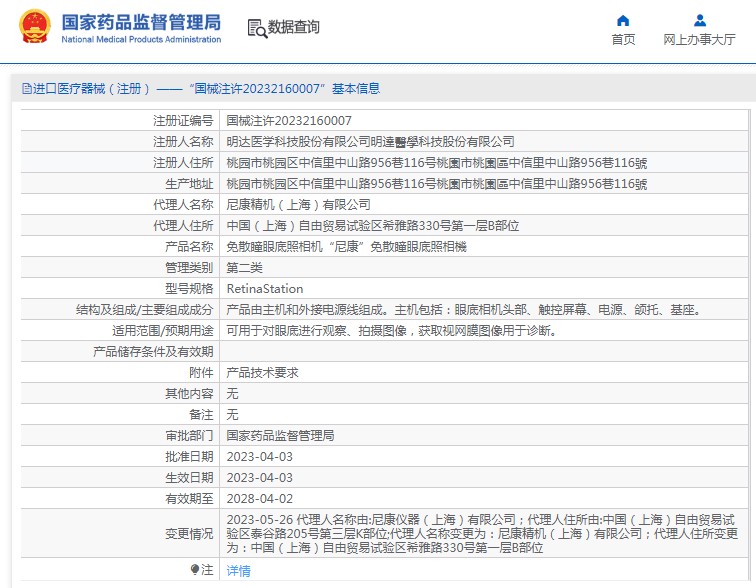Select the 注册人住所 address value

pyautogui.click(x=437, y=163)
